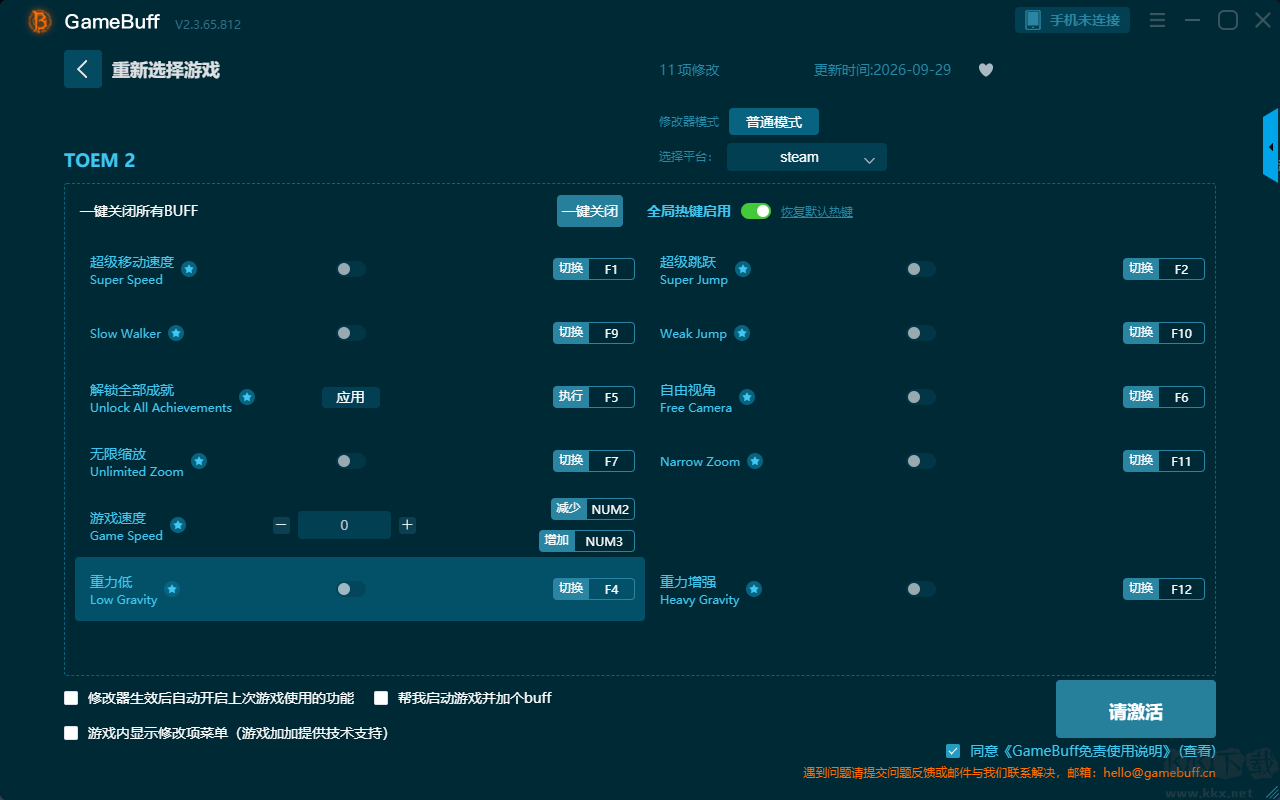Click star icon next to Unlimited Zoom

click(199, 461)
